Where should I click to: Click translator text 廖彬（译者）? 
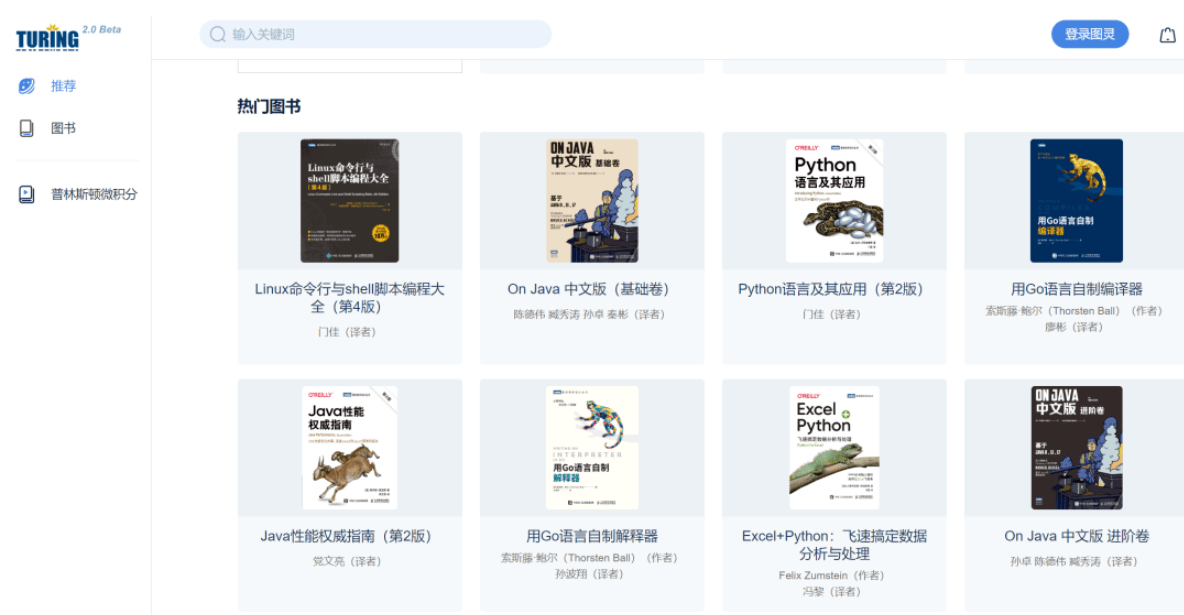[x=1076, y=327]
